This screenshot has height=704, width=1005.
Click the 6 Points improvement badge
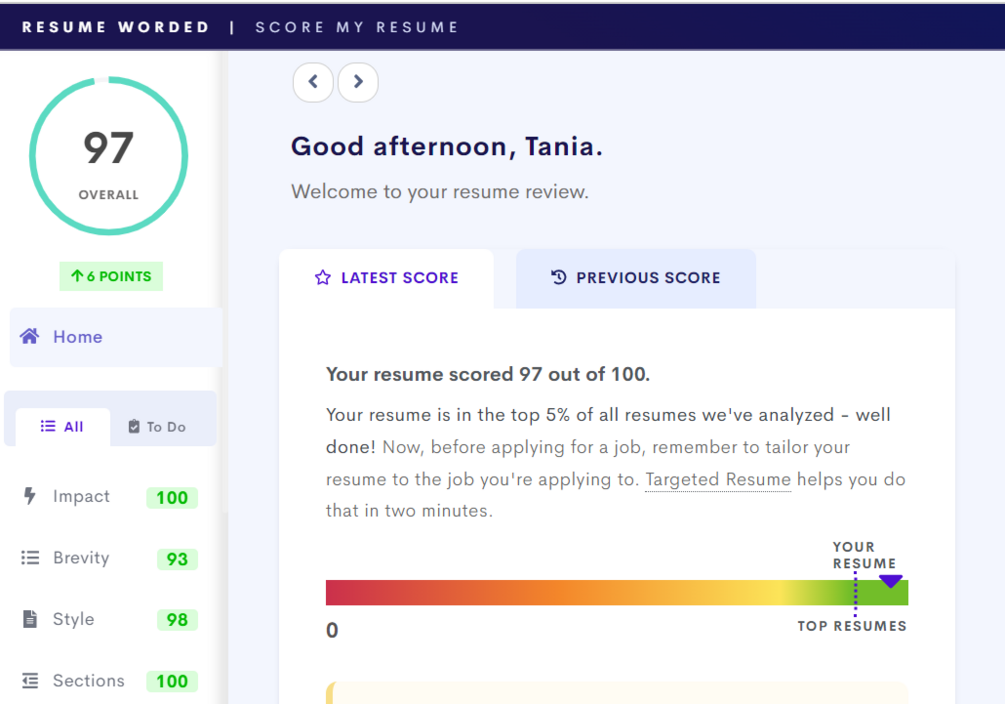[x=111, y=276]
